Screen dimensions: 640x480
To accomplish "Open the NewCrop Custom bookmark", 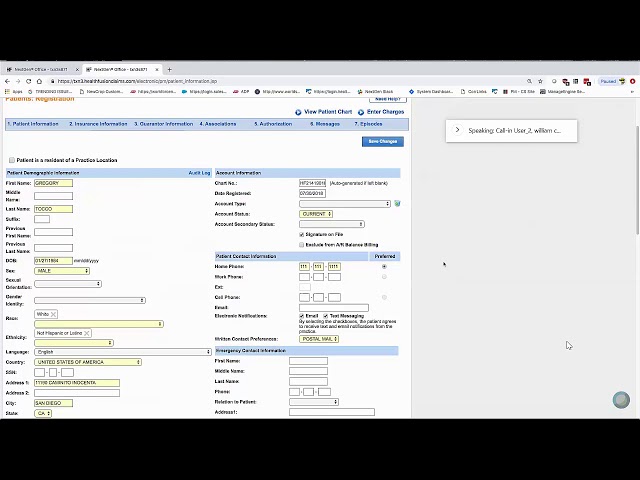I will [x=101, y=91].
